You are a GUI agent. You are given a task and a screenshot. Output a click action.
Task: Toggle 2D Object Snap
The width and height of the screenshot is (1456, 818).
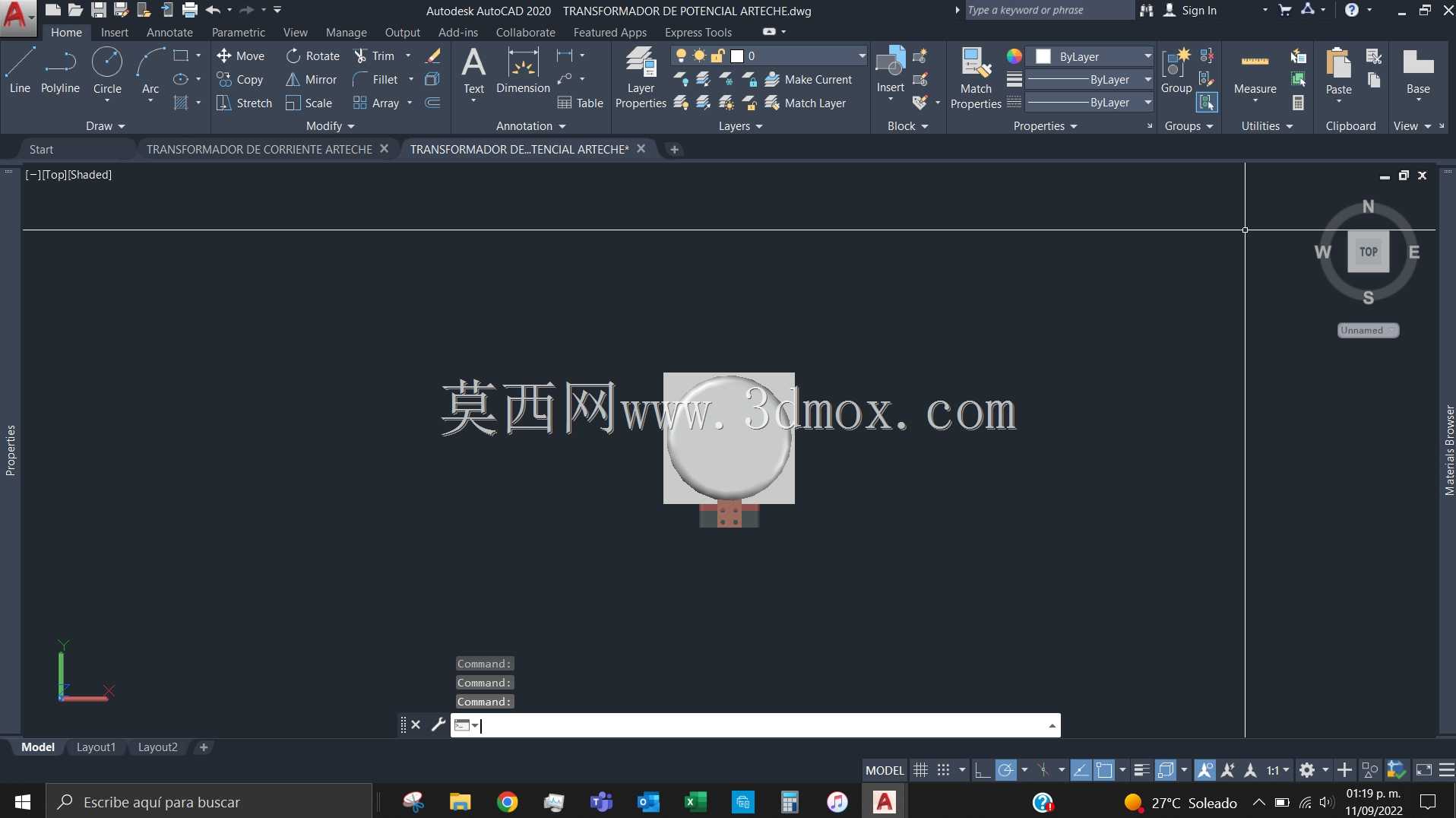pos(1104,770)
